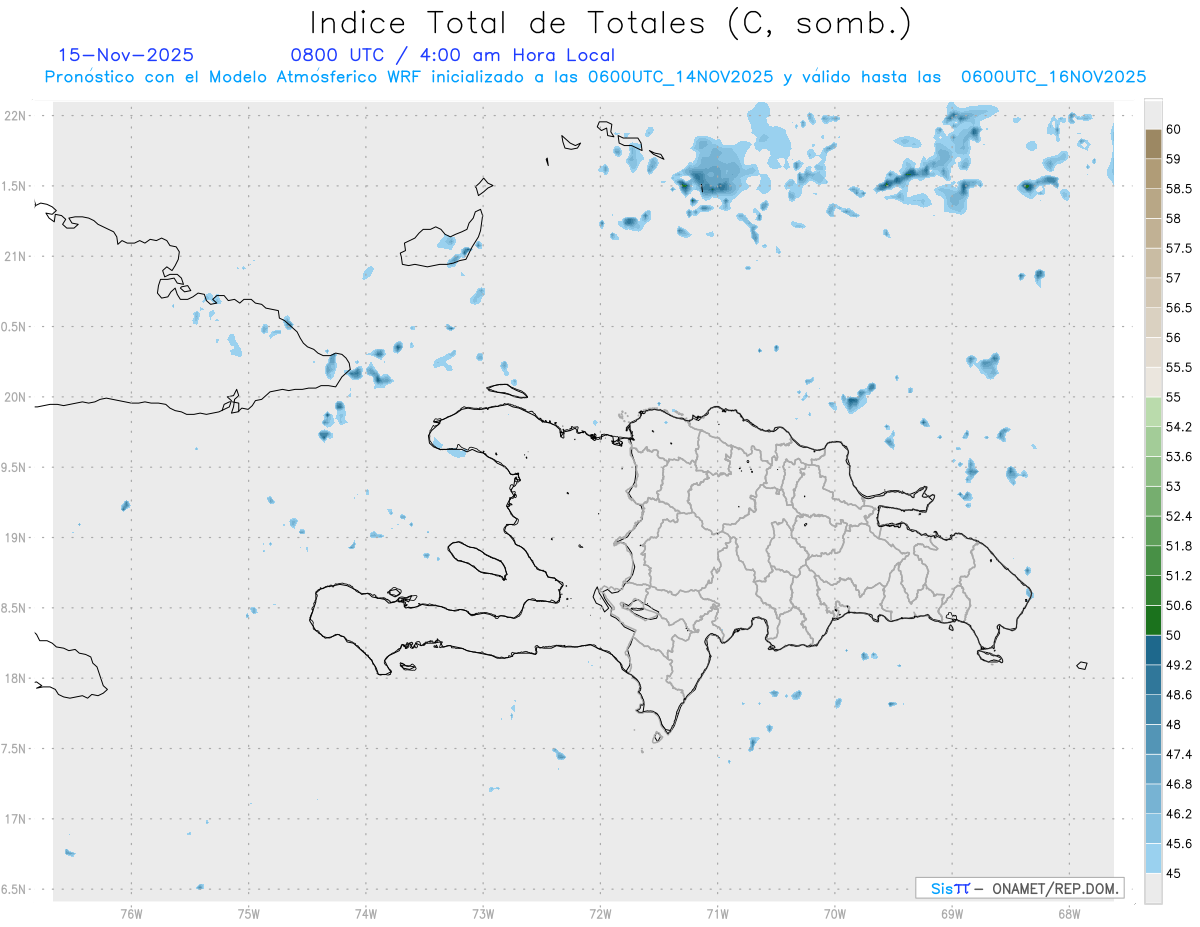The height and width of the screenshot is (927, 1200).
Task: Select the '20N' latitude label
Action: 17,397
